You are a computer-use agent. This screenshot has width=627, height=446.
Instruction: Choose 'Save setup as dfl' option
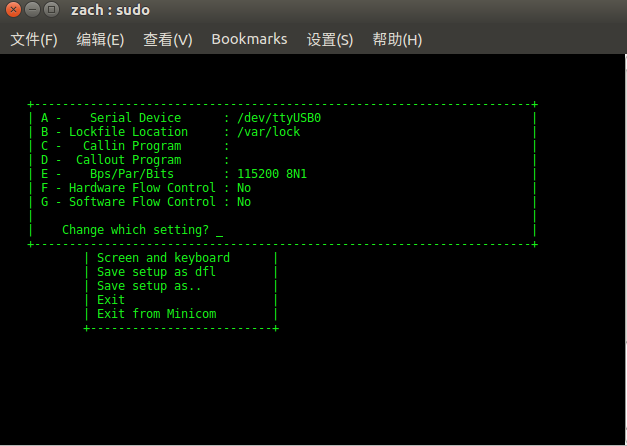(x=156, y=272)
